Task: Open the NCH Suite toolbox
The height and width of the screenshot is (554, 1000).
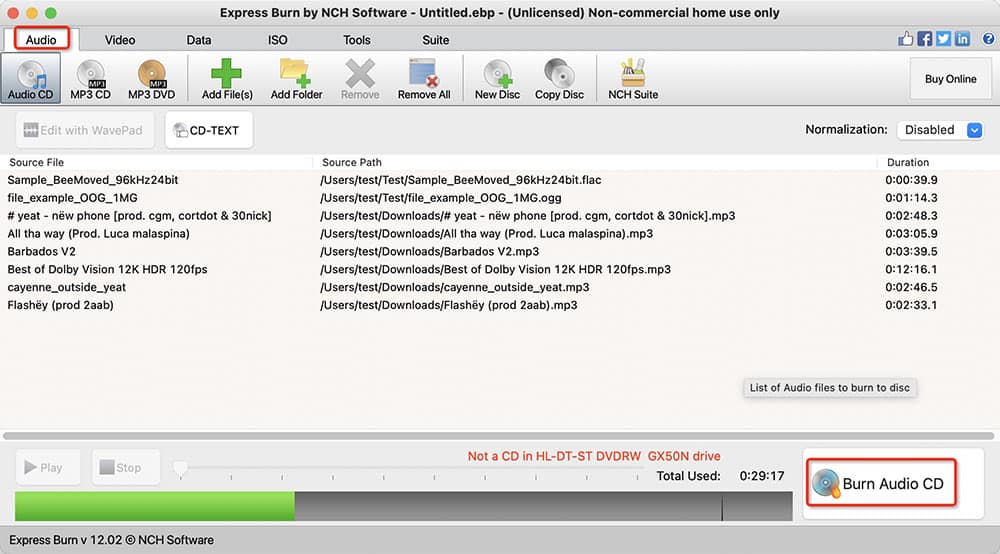Action: (633, 78)
